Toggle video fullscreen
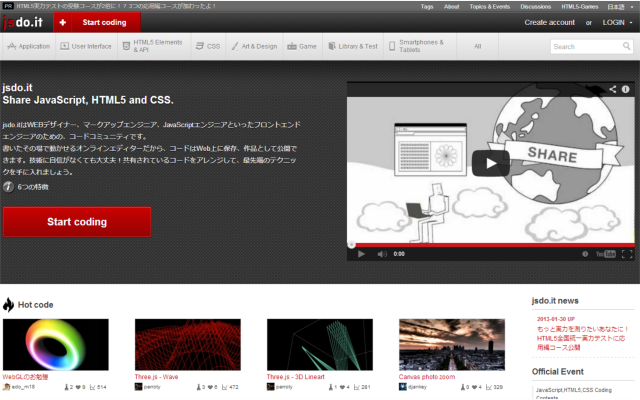Screen dimensions: 640x400 click(x=627, y=254)
